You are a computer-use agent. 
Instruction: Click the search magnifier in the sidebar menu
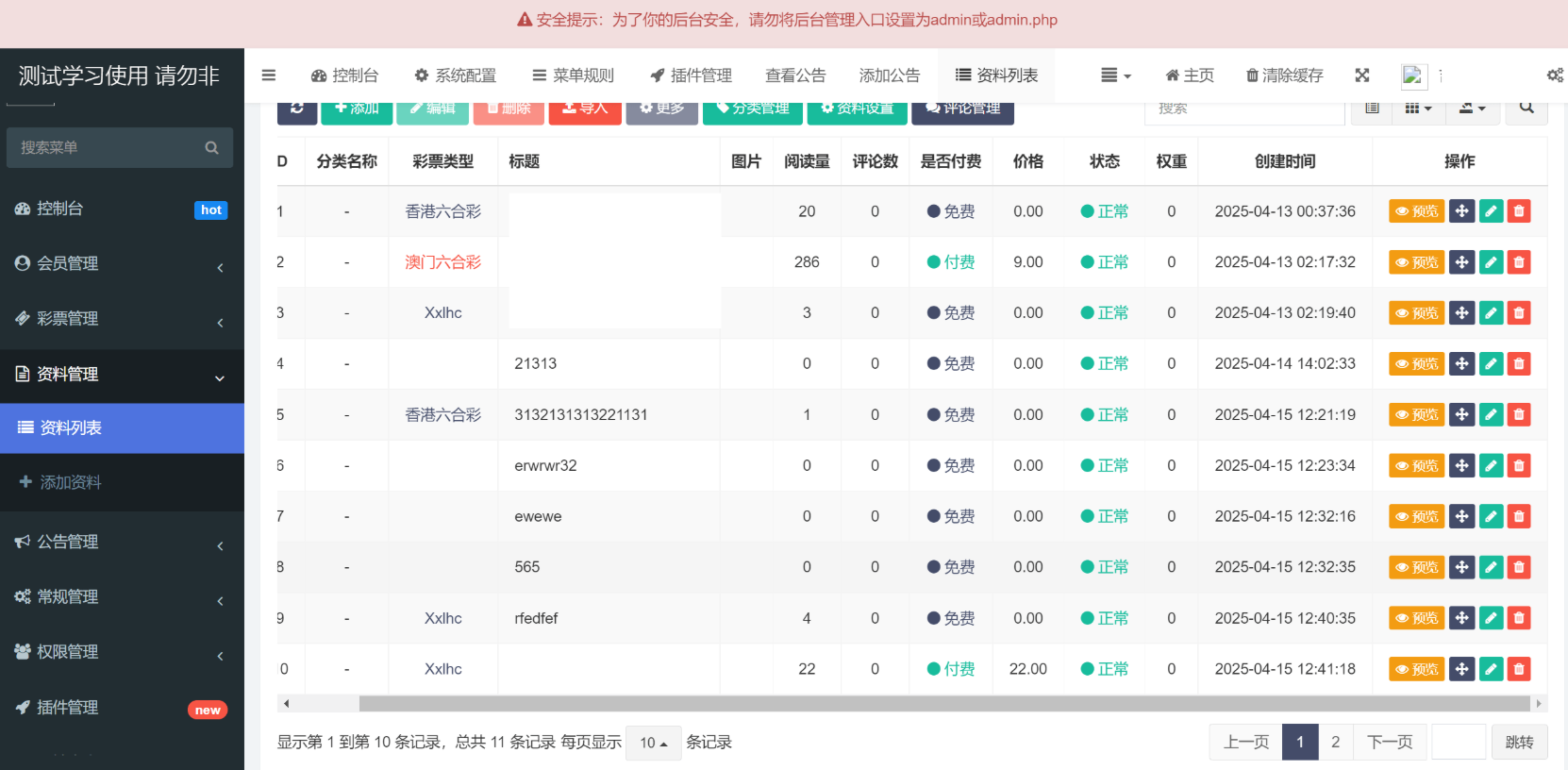pyautogui.click(x=211, y=148)
